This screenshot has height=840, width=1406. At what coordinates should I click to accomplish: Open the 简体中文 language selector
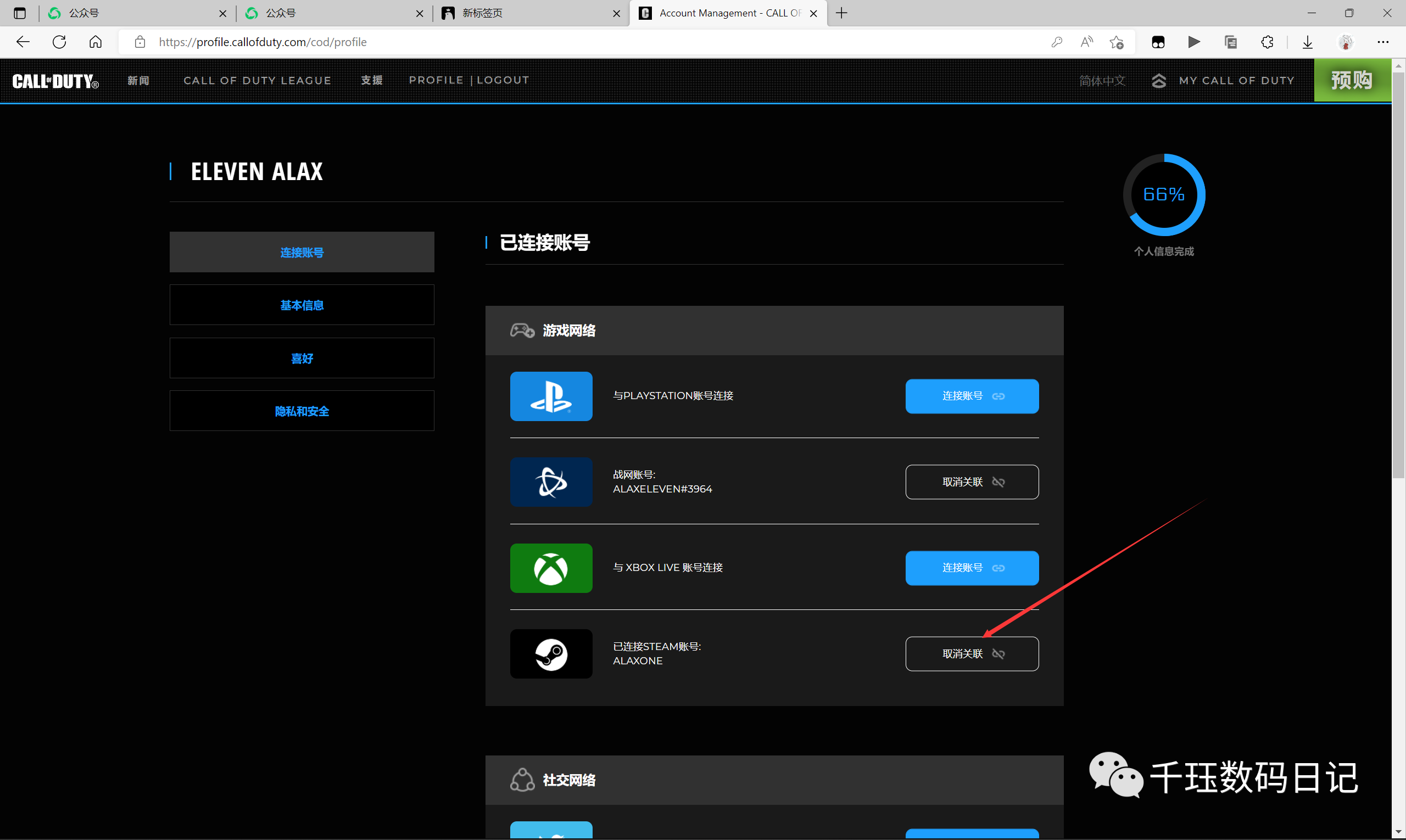tap(1101, 81)
